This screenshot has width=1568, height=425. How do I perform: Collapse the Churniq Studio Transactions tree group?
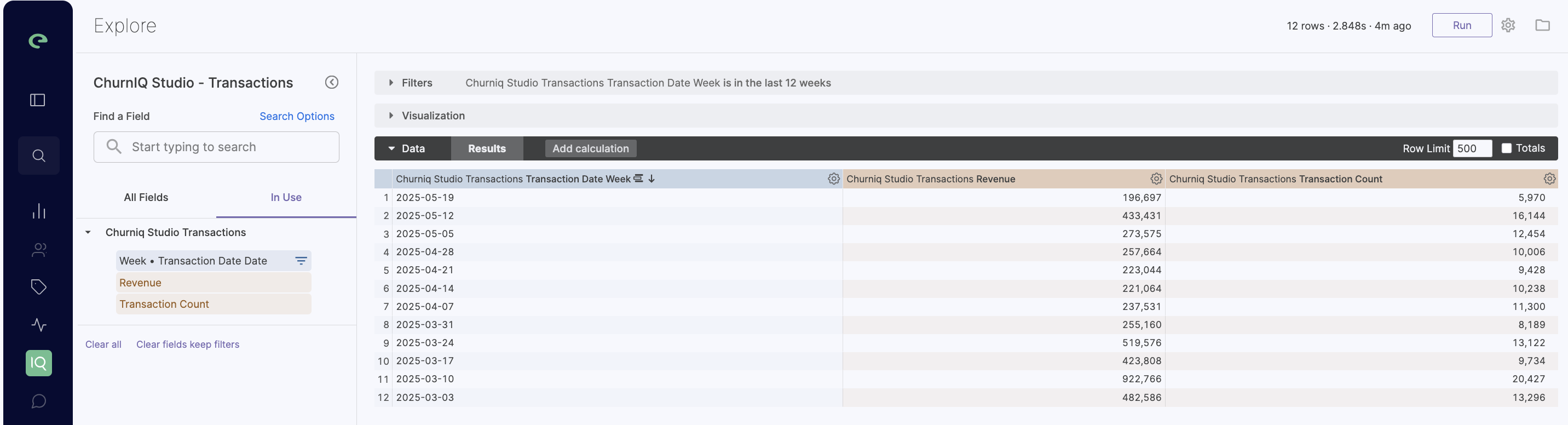(x=88, y=233)
